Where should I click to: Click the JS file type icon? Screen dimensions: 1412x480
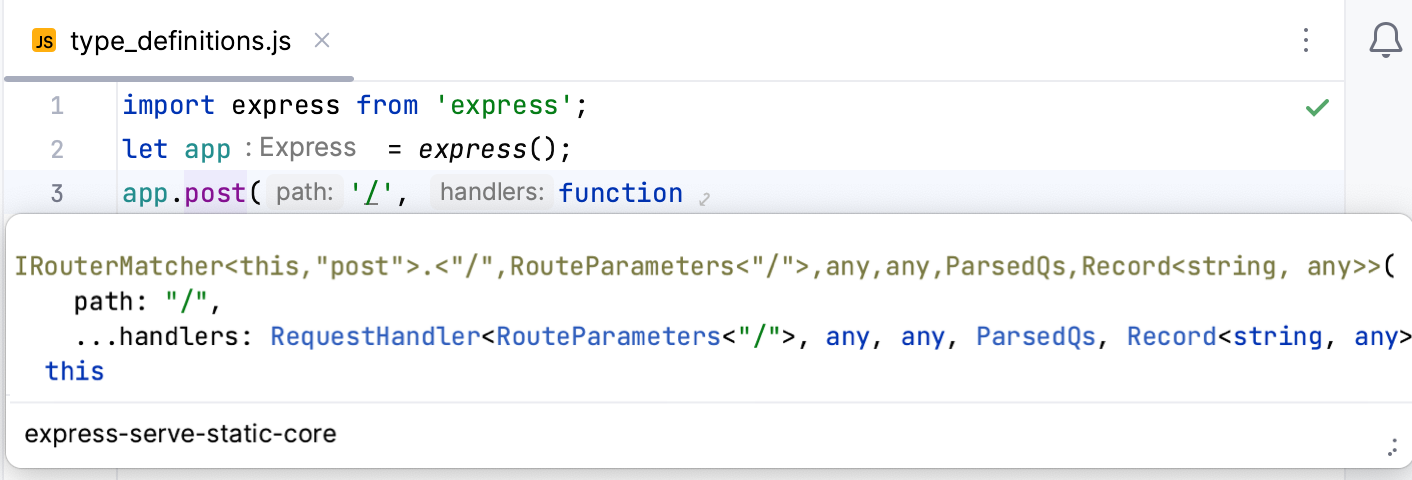pos(44,41)
